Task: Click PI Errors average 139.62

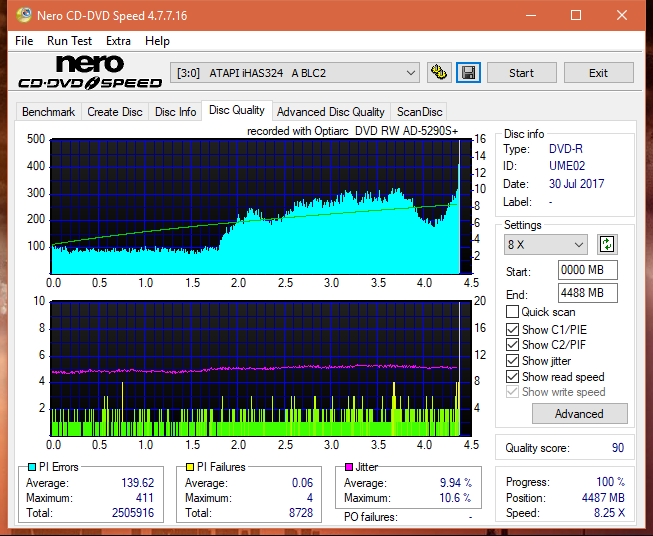Action: (x=137, y=483)
